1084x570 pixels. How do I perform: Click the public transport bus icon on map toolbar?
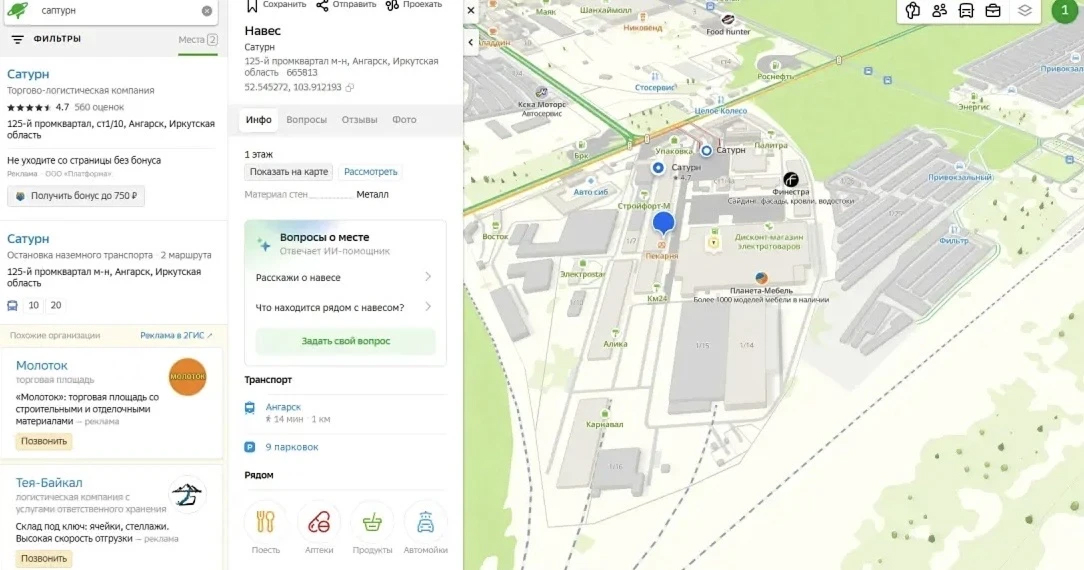coord(966,11)
